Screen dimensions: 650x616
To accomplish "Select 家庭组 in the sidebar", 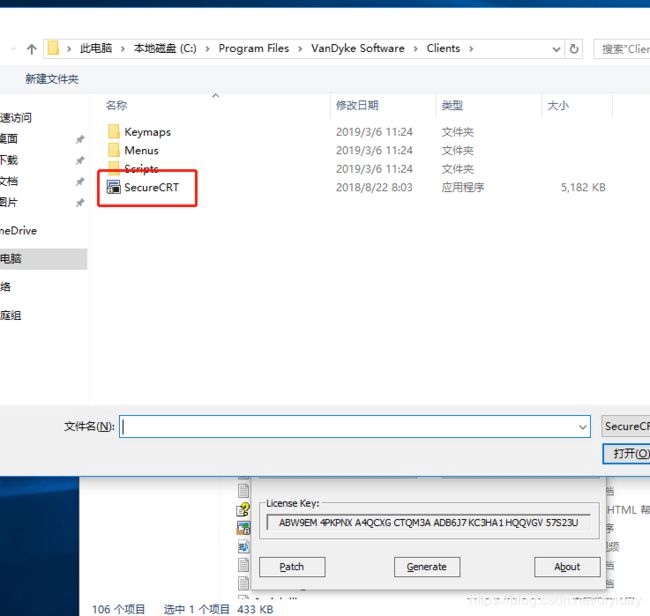I will pos(11,315).
